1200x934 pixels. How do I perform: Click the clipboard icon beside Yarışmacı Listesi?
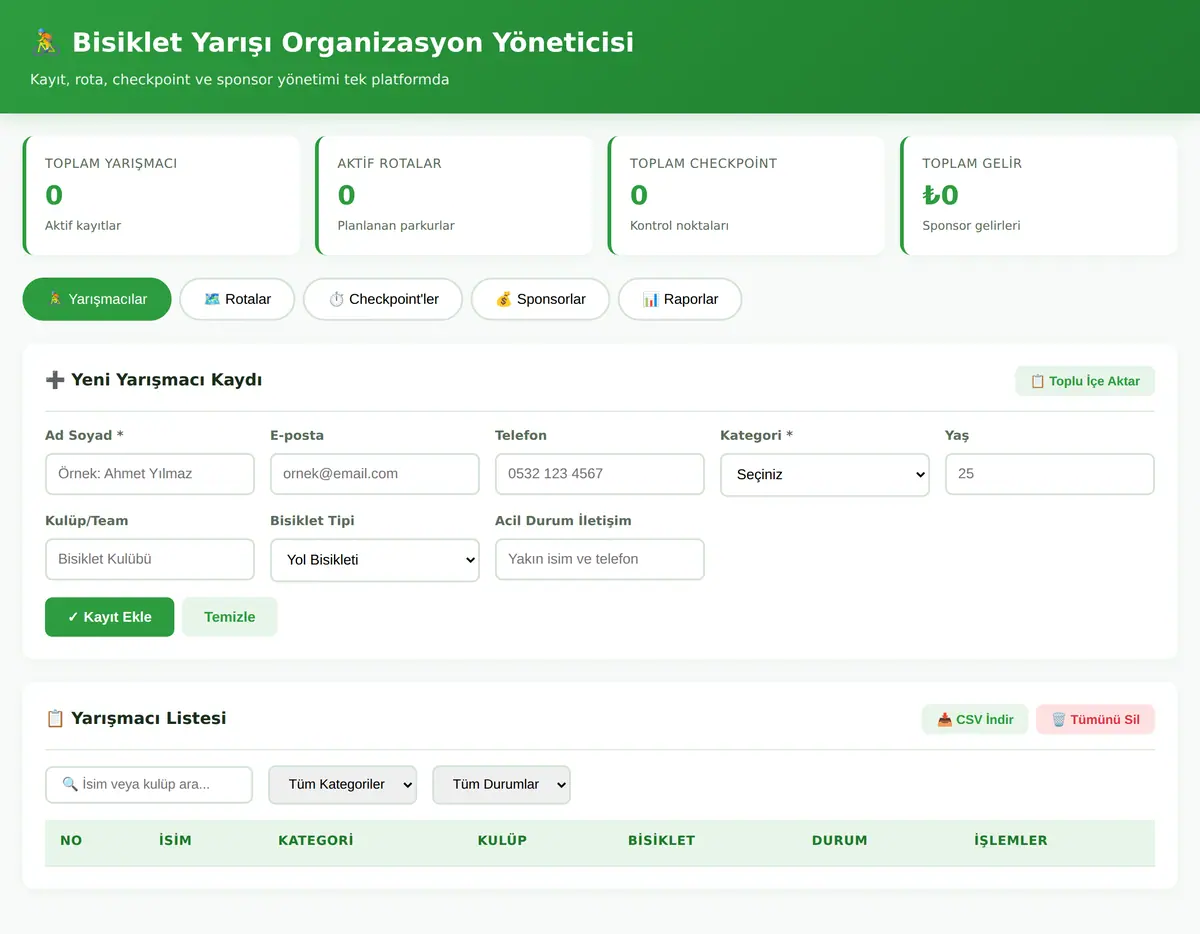point(55,718)
